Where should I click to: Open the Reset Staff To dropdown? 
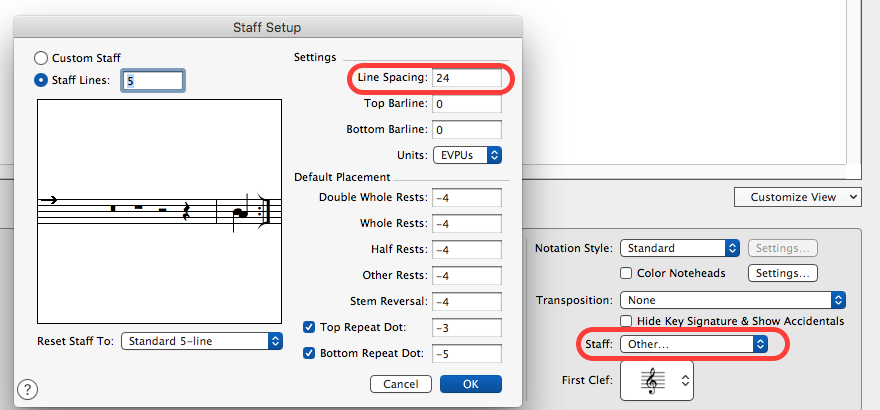point(202,341)
